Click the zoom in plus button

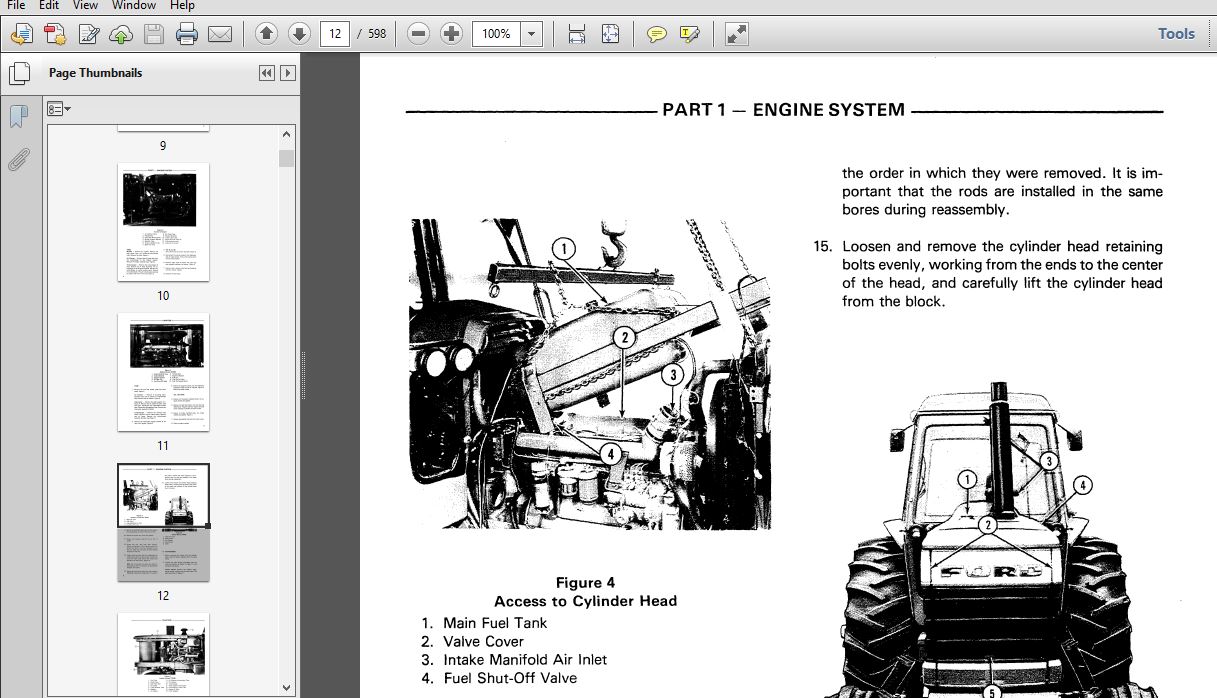click(x=452, y=34)
